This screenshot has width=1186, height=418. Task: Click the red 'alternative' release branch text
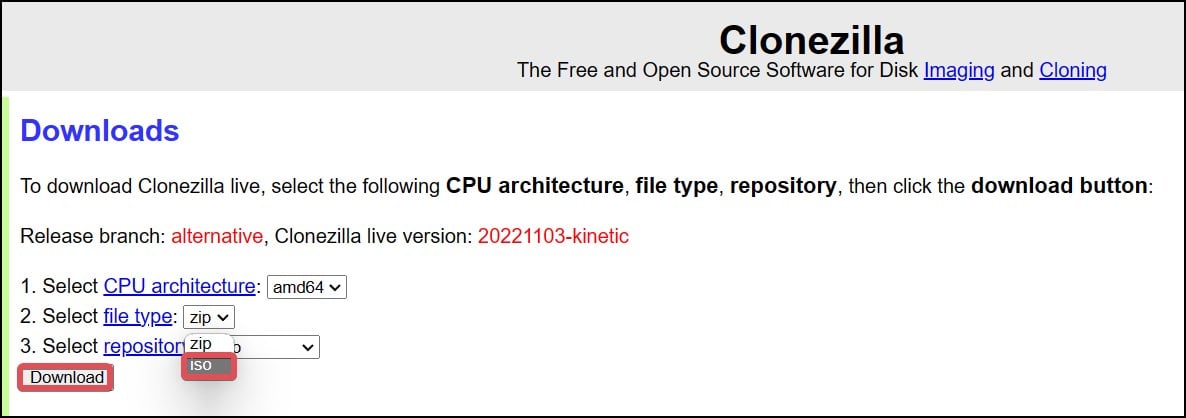pyautogui.click(x=217, y=237)
